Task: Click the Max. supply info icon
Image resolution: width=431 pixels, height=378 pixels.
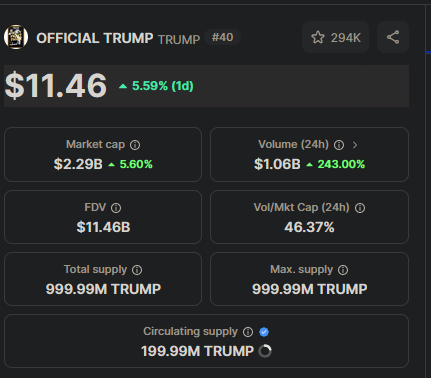Action: 343,270
